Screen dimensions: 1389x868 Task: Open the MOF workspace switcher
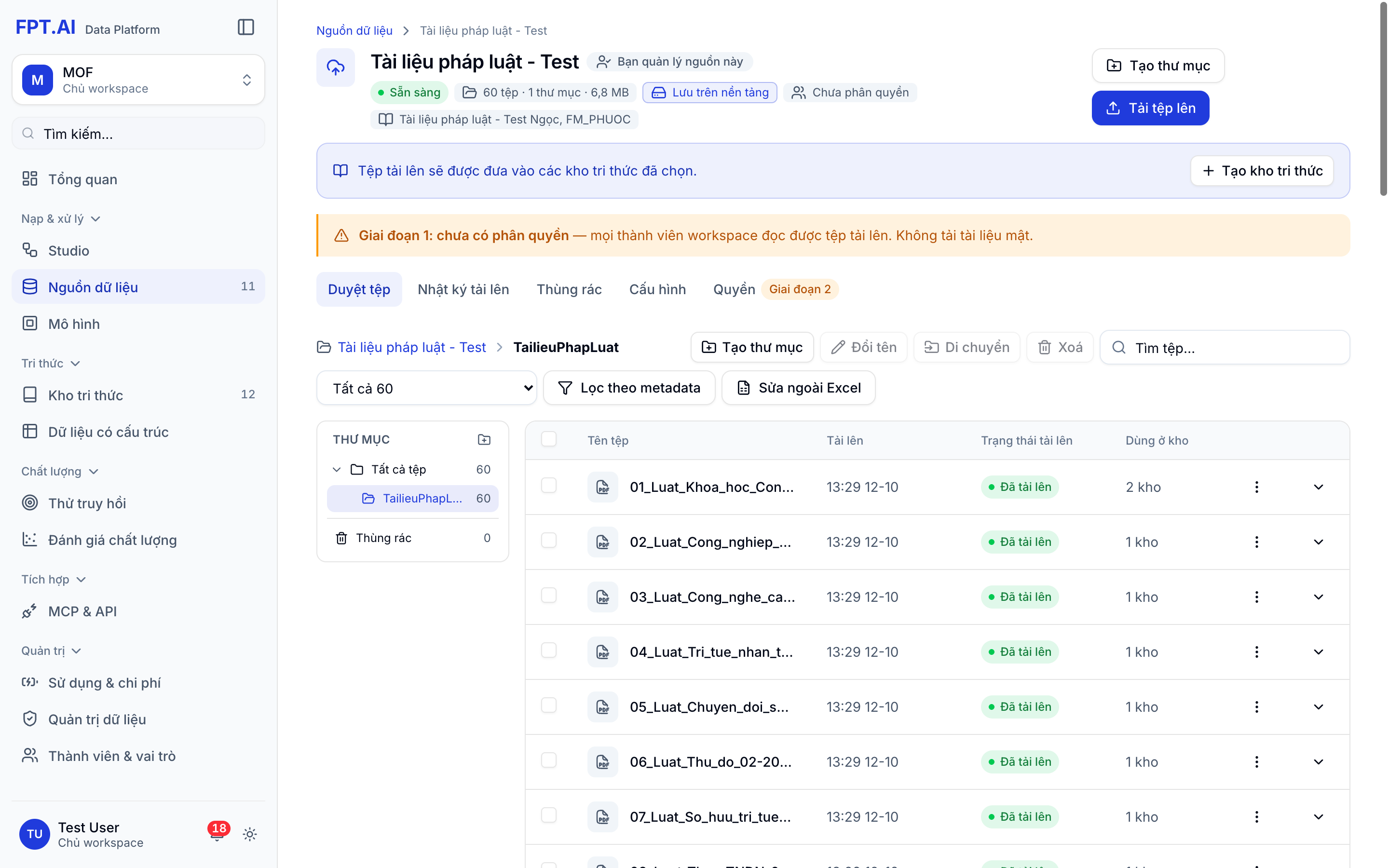[138, 80]
